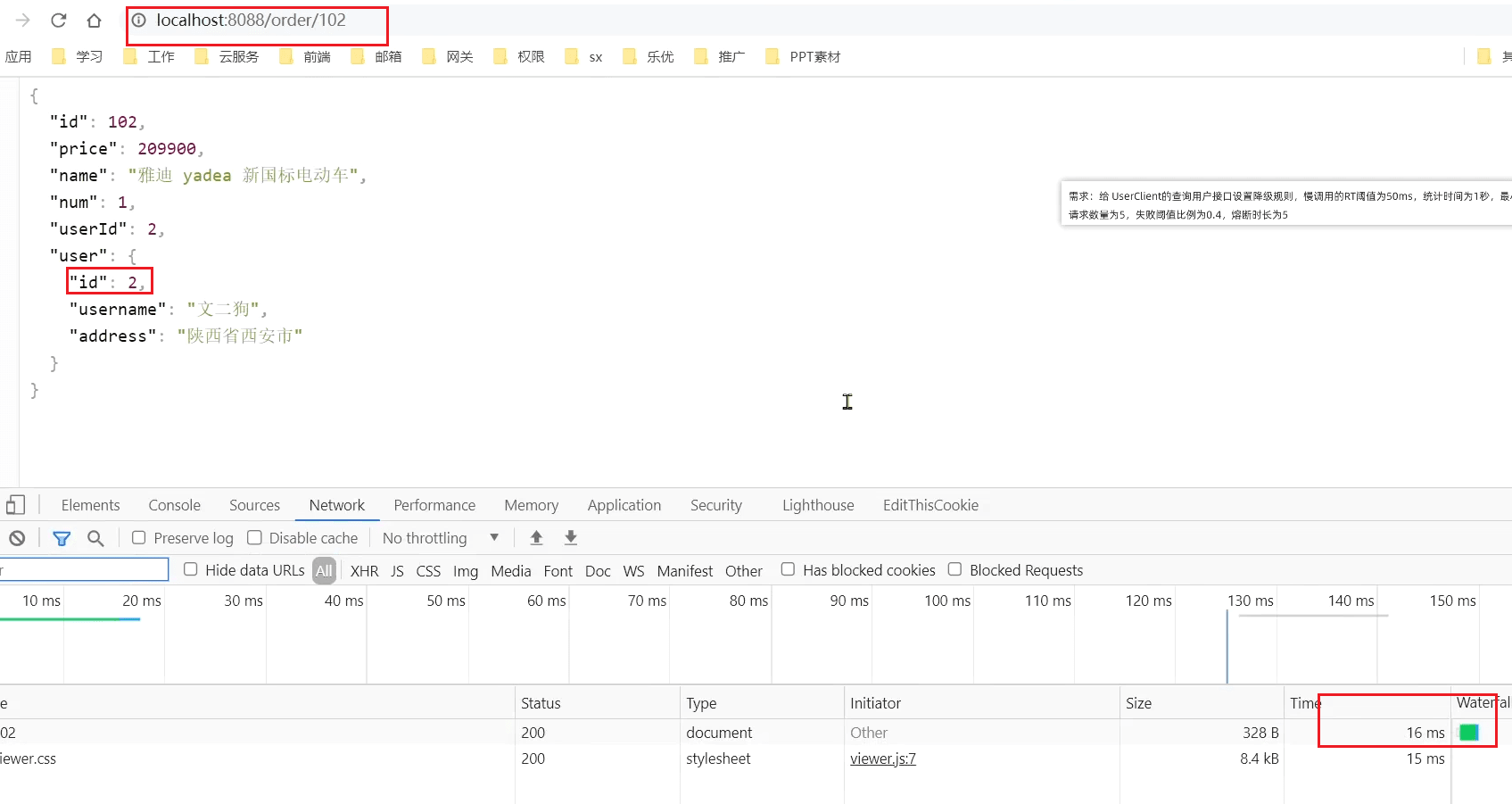Click the import HAR upload icon

coord(536,538)
